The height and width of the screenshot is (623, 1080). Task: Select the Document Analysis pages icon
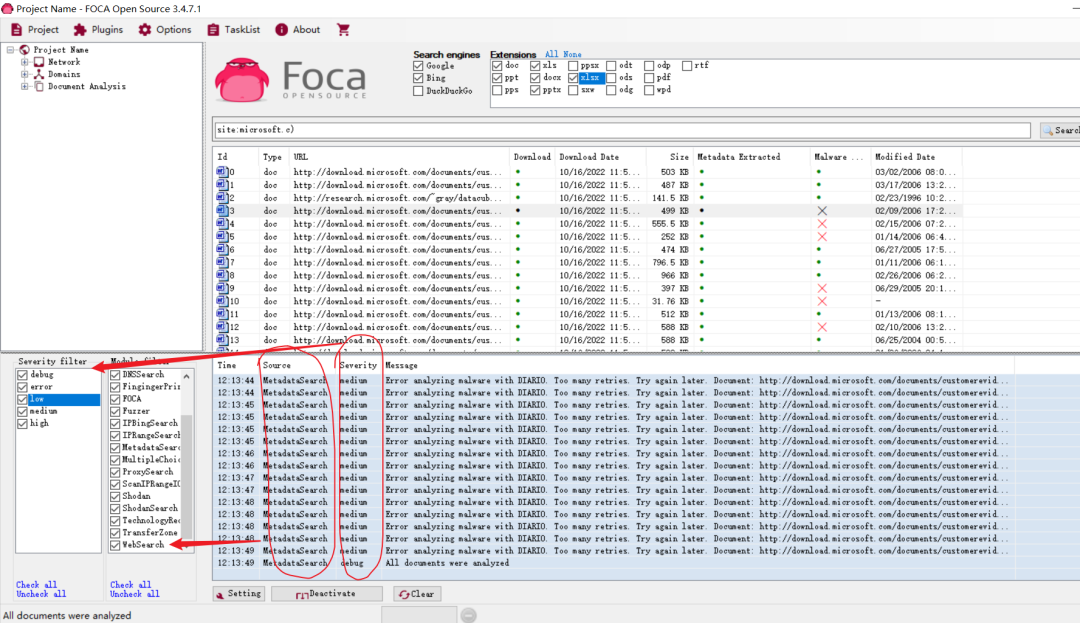pyautogui.click(x=39, y=87)
